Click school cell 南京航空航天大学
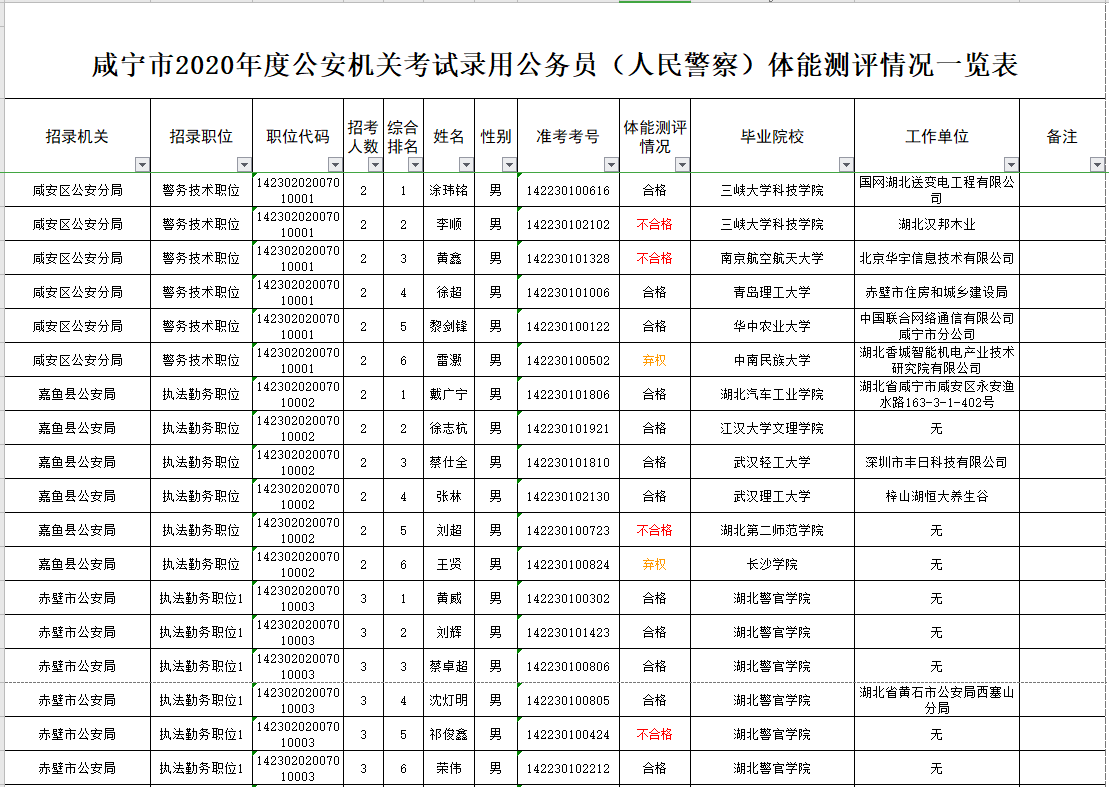Viewport: 1109px width, 787px height. (x=772, y=258)
